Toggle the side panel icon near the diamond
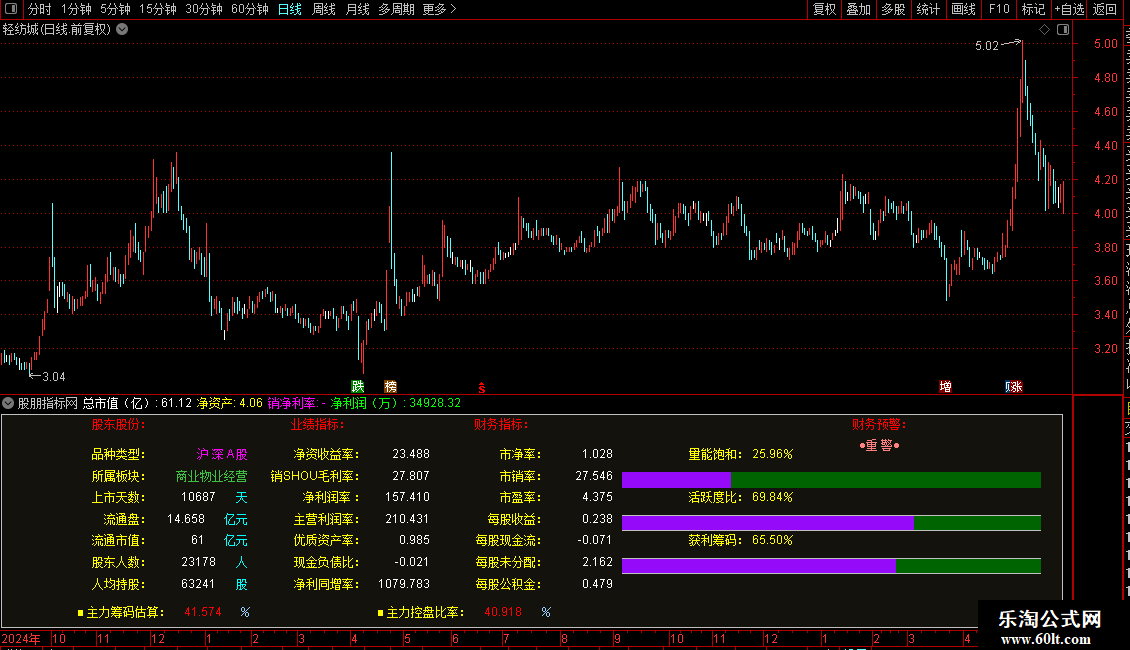The height and width of the screenshot is (650, 1130). (x=1063, y=30)
